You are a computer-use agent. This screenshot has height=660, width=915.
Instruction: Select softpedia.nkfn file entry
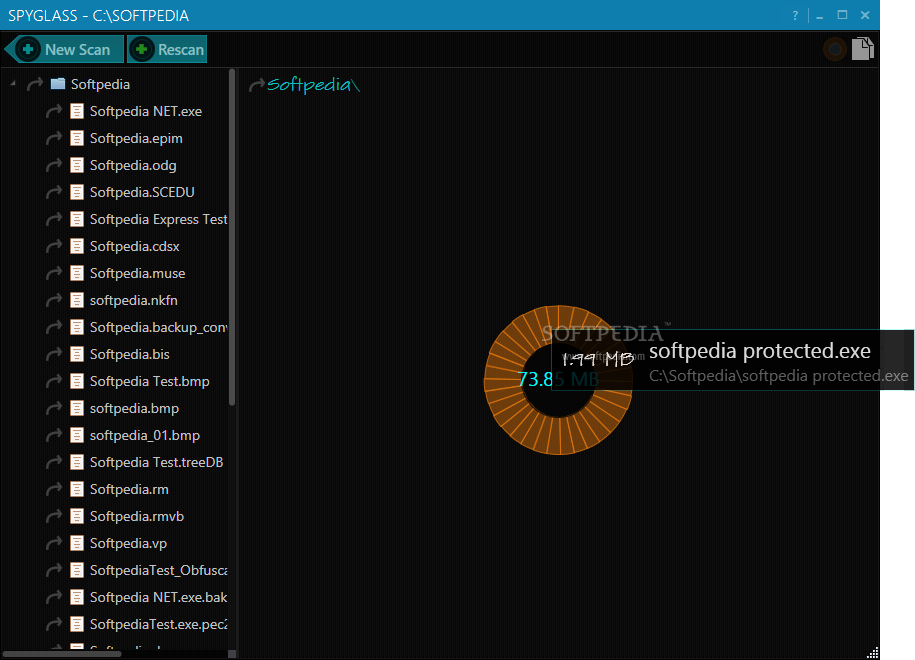[134, 300]
